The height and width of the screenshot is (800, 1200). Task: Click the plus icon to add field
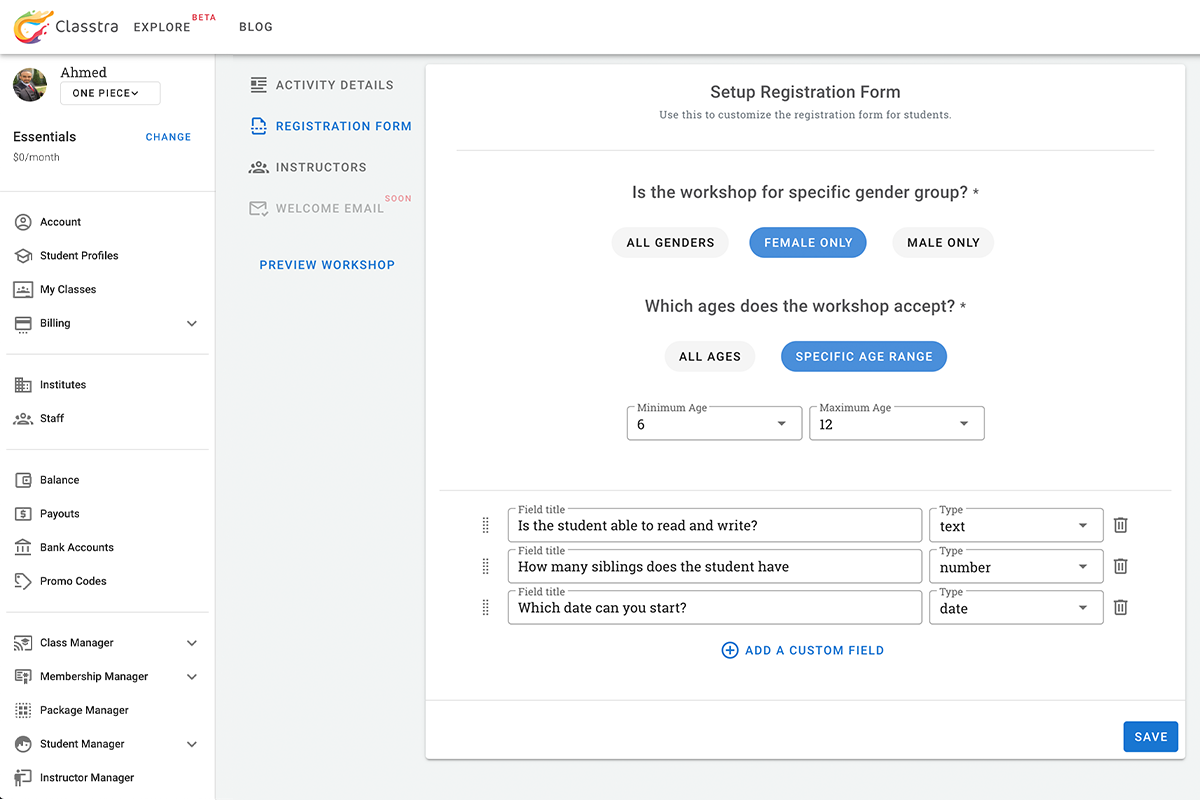click(x=730, y=650)
